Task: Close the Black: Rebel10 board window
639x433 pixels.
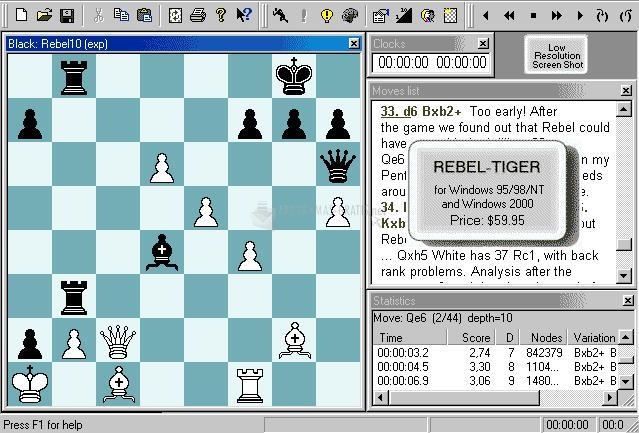Action: click(354, 43)
